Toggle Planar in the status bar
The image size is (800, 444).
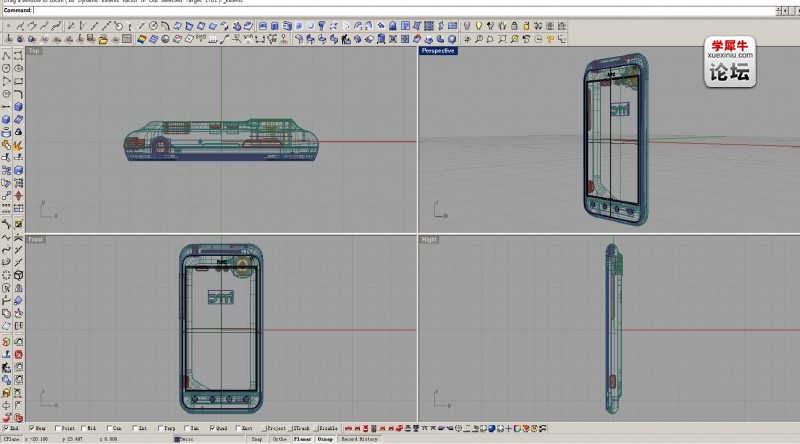point(302,439)
